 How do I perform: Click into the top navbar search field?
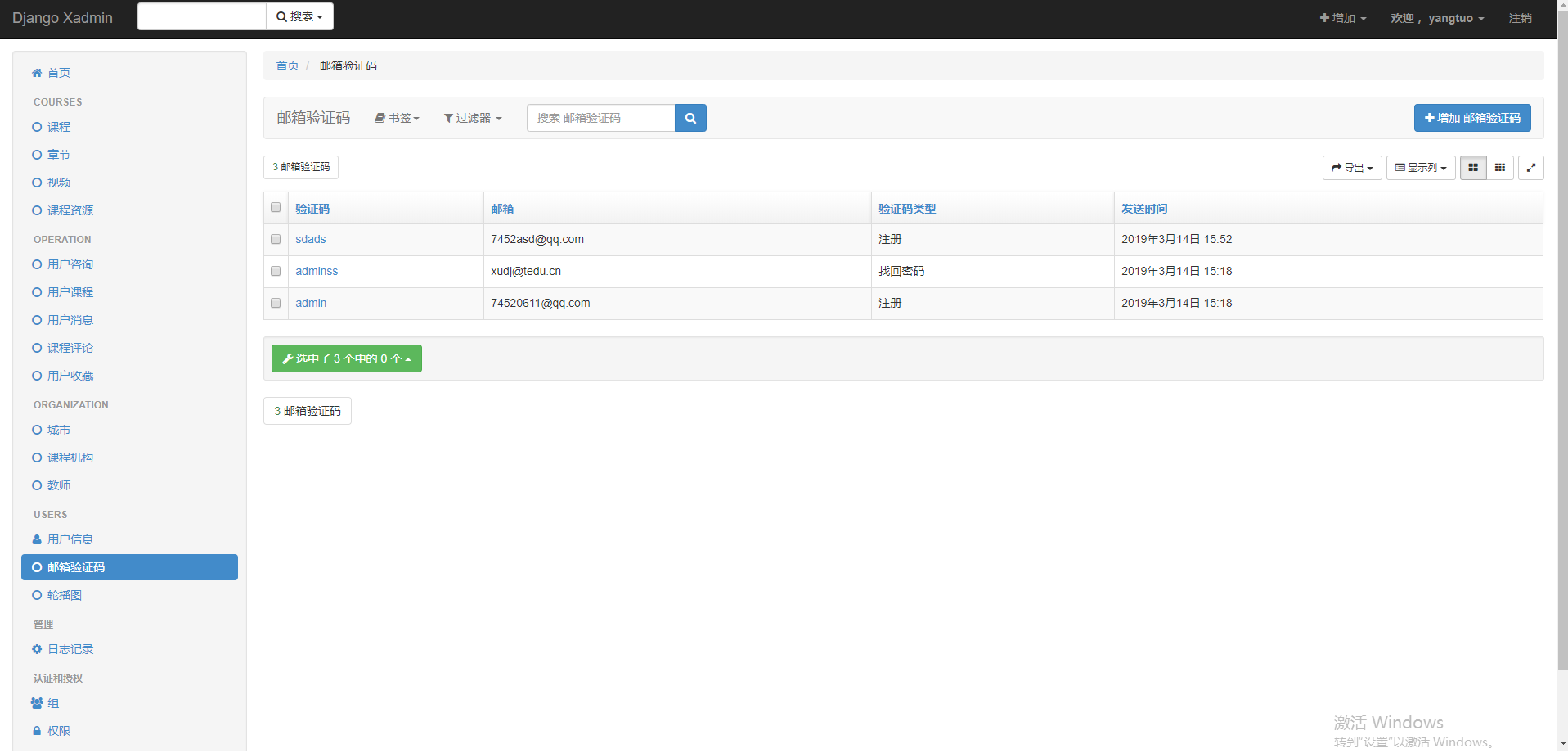(x=202, y=16)
